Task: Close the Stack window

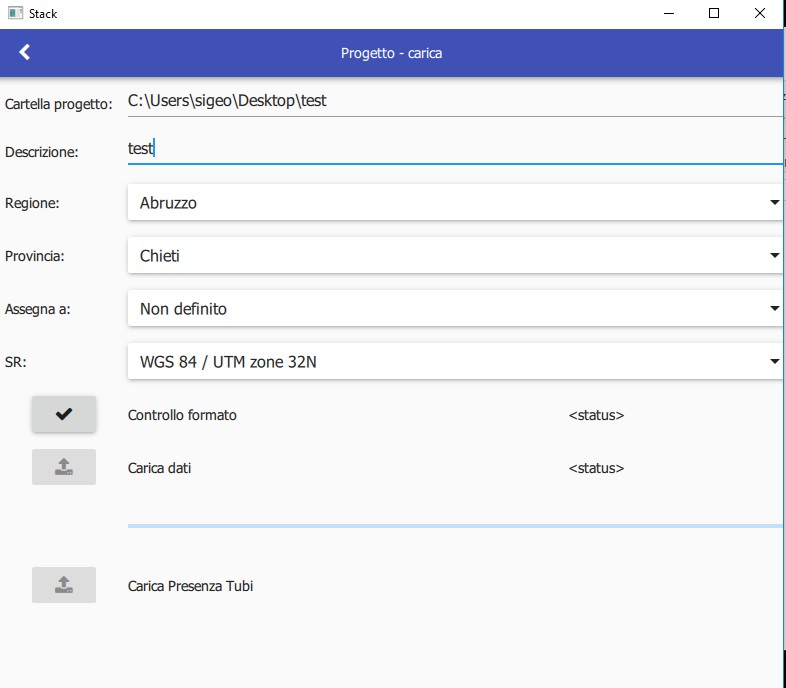Action: 760,14
